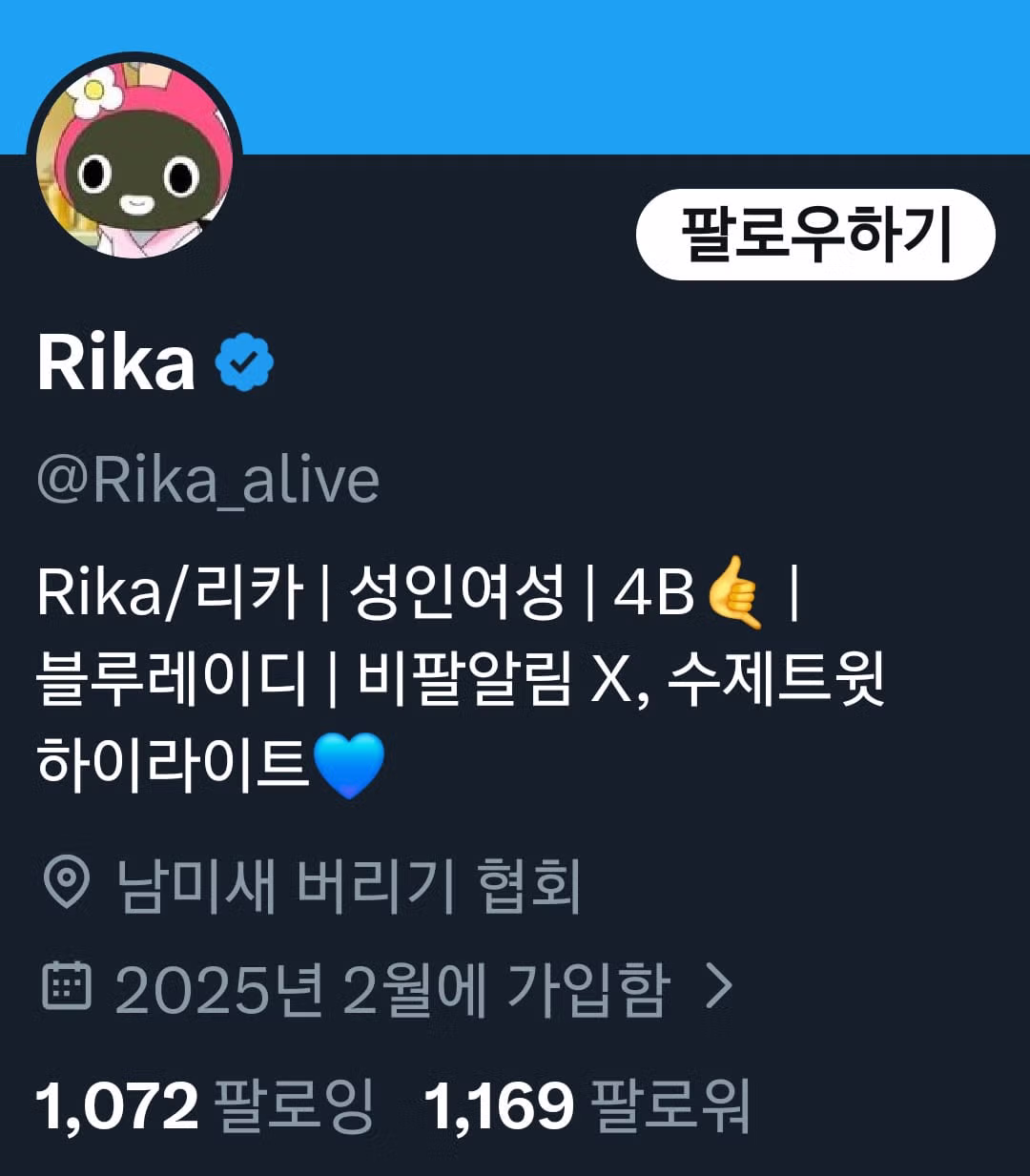Tap the blue heart emoji in bio

click(349, 766)
